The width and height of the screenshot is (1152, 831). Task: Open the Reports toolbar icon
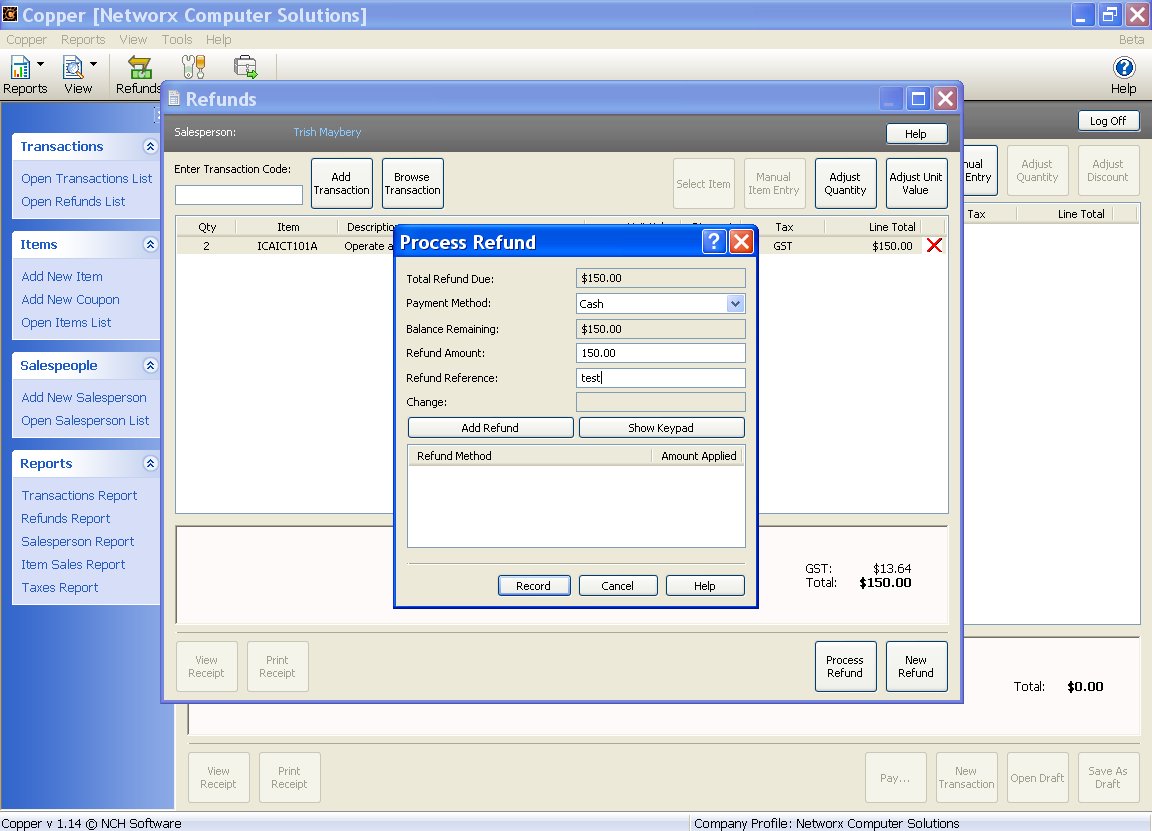[x=20, y=68]
